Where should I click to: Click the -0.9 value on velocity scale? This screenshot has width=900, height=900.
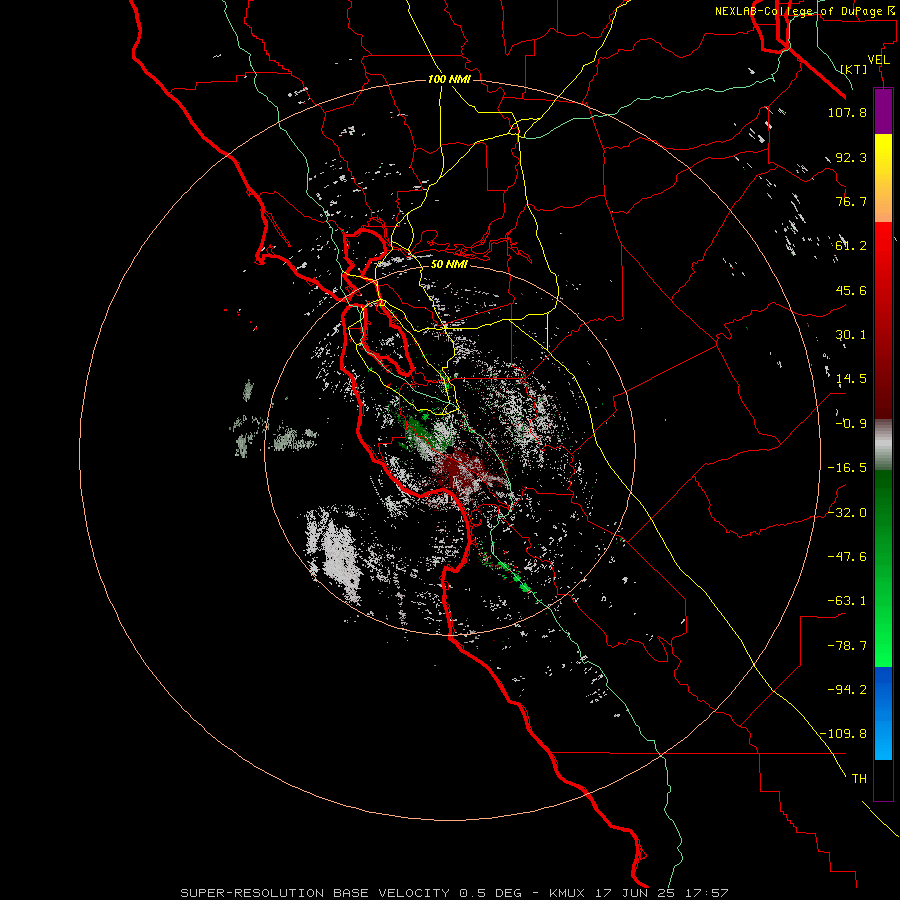tap(851, 424)
